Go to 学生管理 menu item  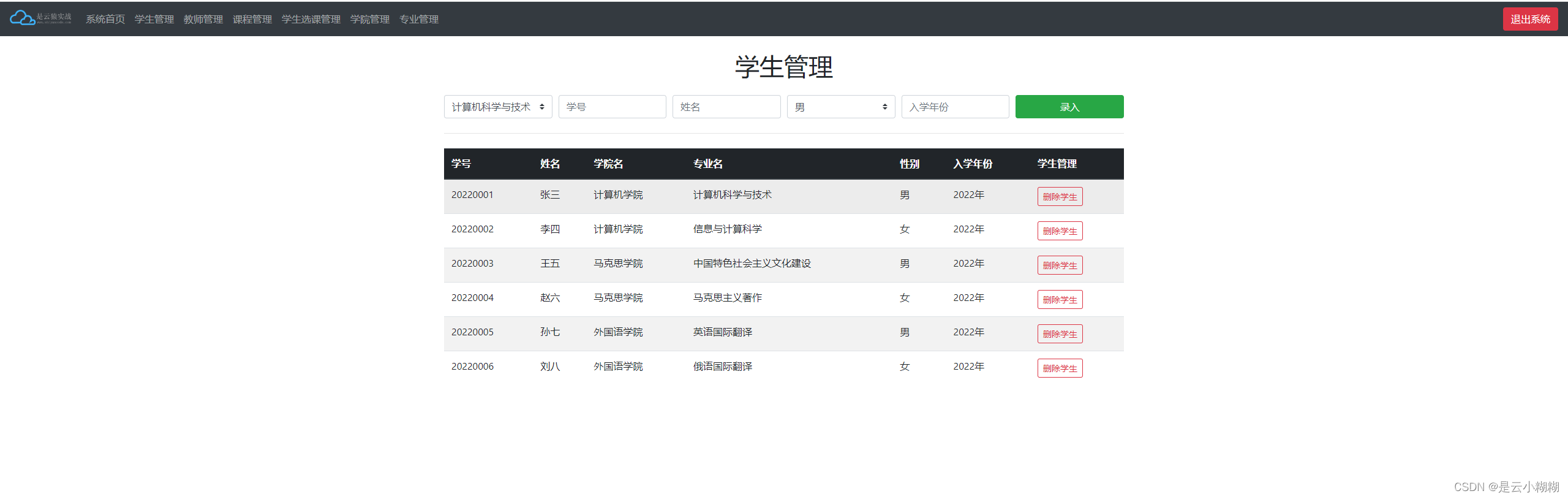[154, 19]
